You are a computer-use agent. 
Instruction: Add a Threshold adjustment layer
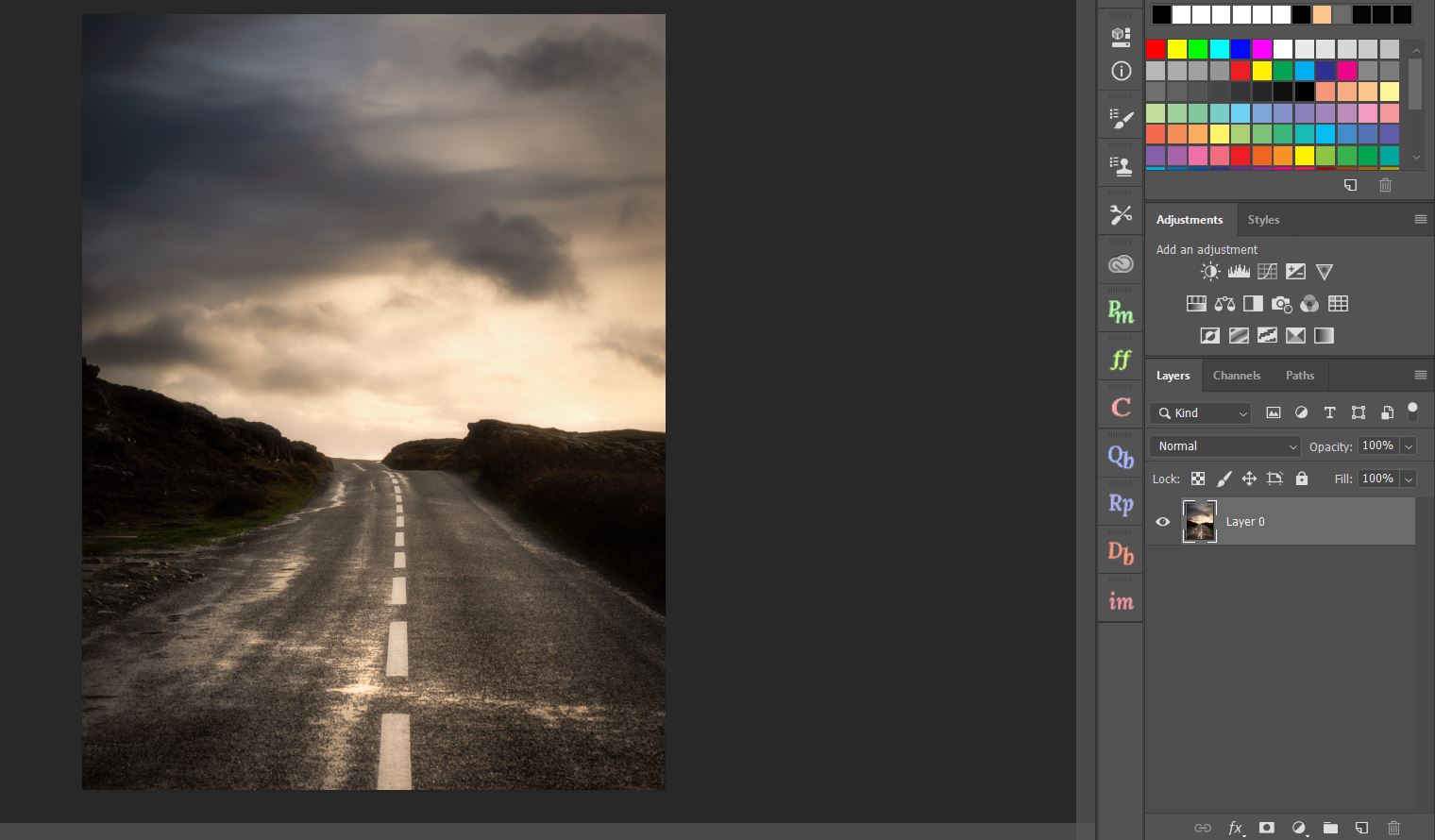pos(1267,336)
